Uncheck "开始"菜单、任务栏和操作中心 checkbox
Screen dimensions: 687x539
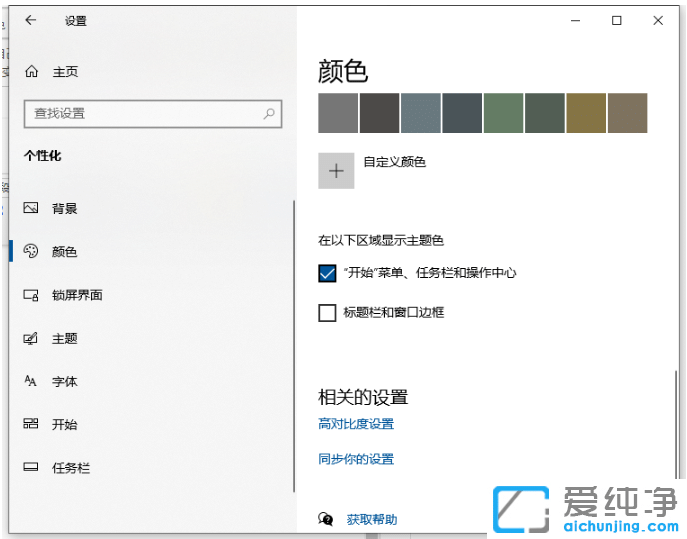coord(327,273)
